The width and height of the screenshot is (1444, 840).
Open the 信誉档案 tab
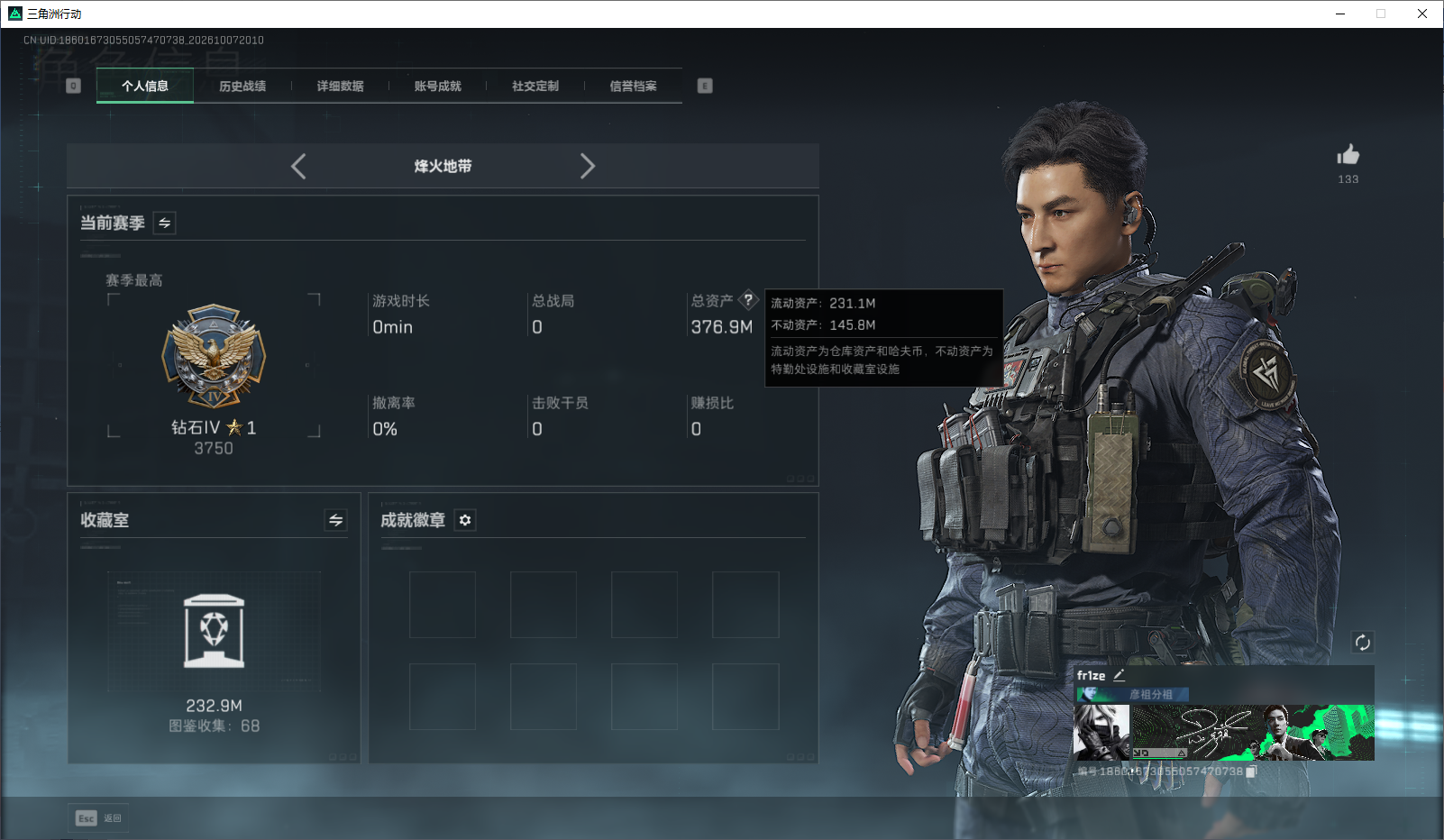pos(633,86)
